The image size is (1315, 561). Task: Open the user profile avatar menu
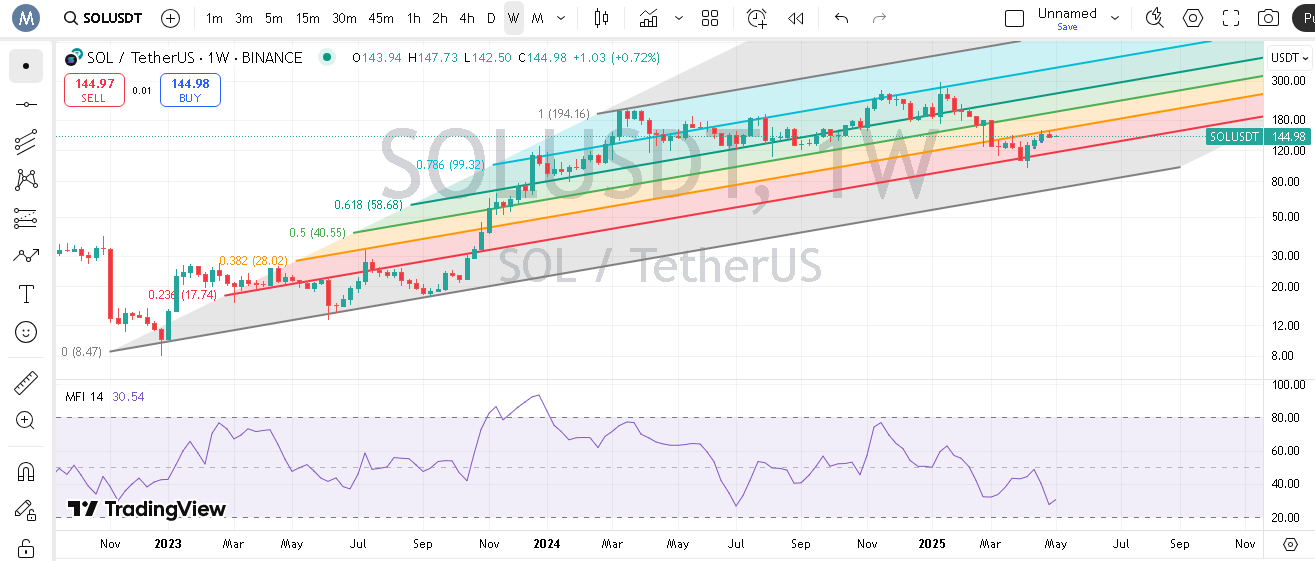pyautogui.click(x=25, y=17)
